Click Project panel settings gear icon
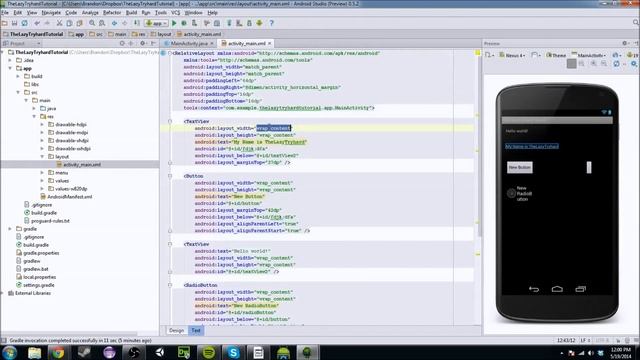 coord(142,43)
